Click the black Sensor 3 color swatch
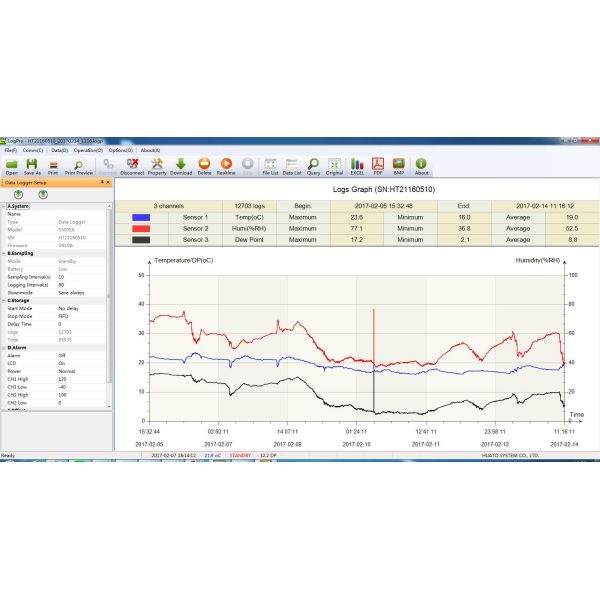 [141, 240]
